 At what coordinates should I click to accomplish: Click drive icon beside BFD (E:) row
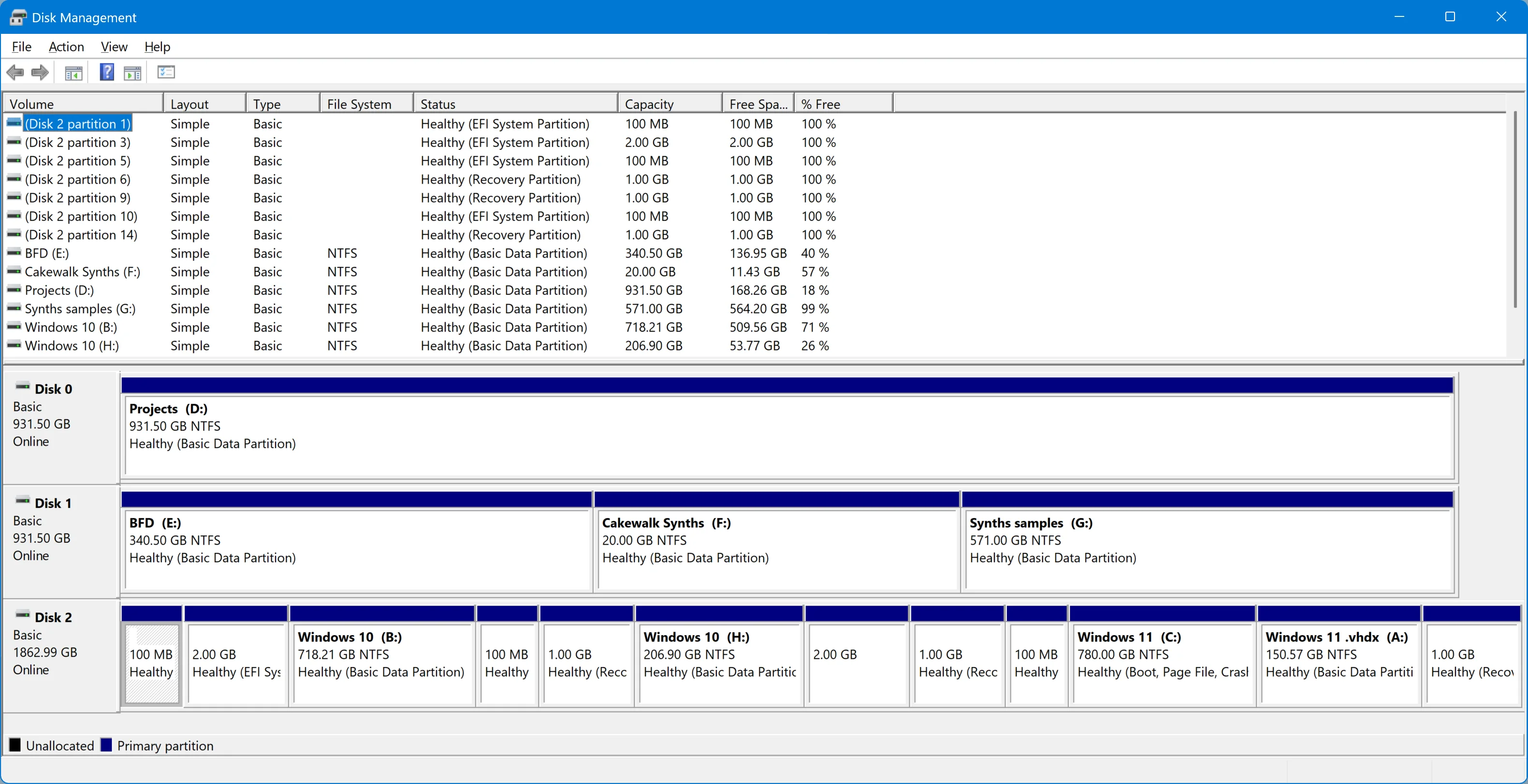(x=14, y=253)
